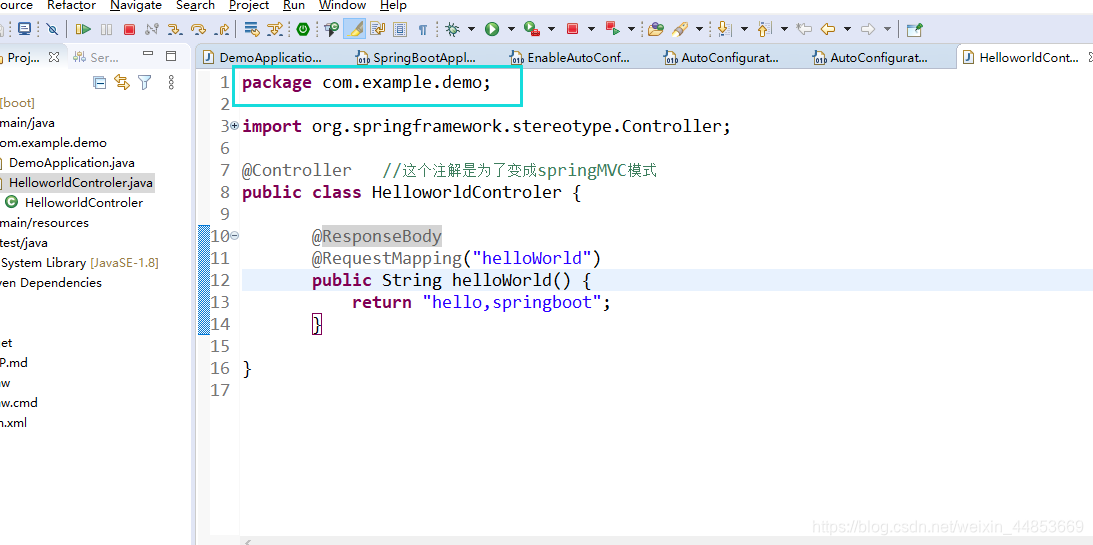
Task: Click the New Java class icon beside Spring dashboard
Action: 332,29
